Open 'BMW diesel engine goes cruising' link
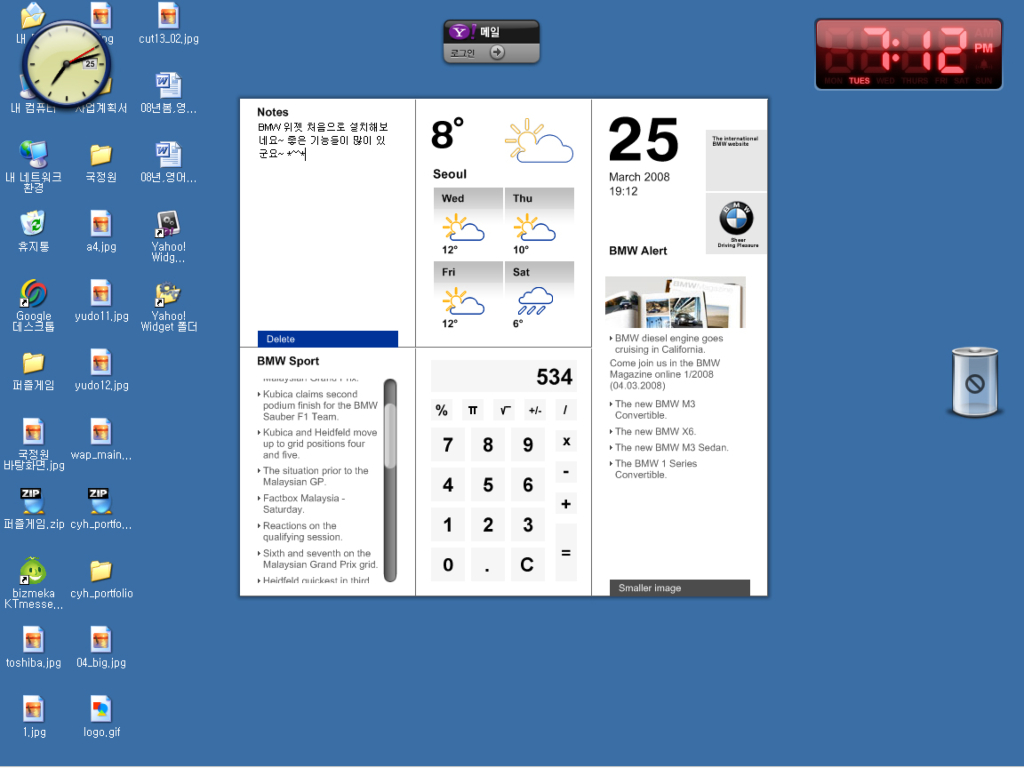Viewport: 1024px width, 768px height. tap(667, 344)
